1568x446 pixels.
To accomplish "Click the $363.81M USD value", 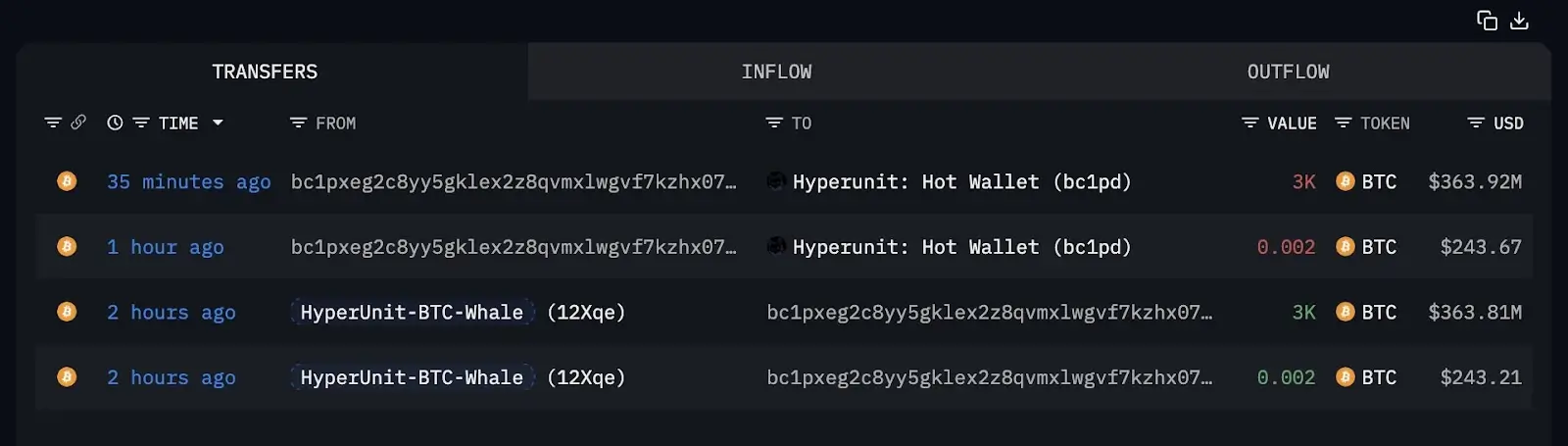I will point(1475,313).
